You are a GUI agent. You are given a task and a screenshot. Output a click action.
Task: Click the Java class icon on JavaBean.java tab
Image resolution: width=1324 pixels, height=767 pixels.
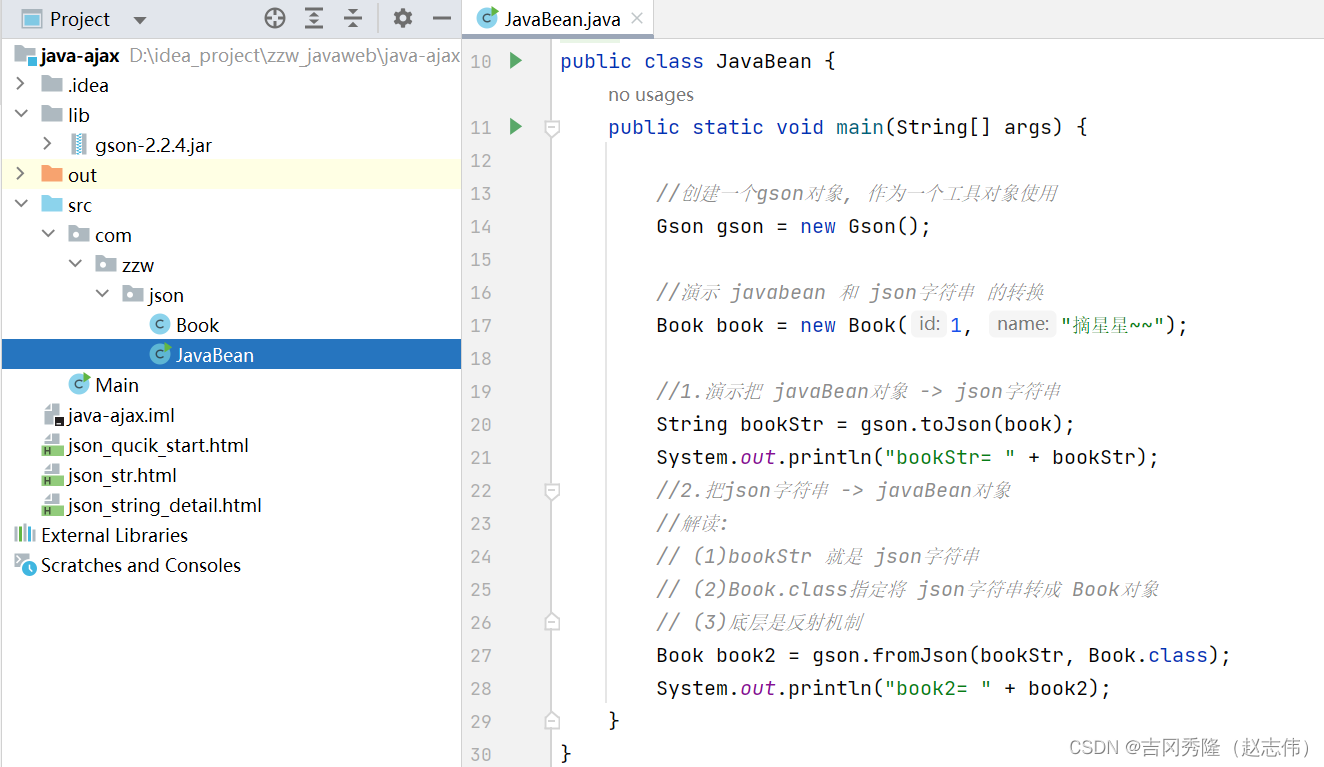click(487, 18)
